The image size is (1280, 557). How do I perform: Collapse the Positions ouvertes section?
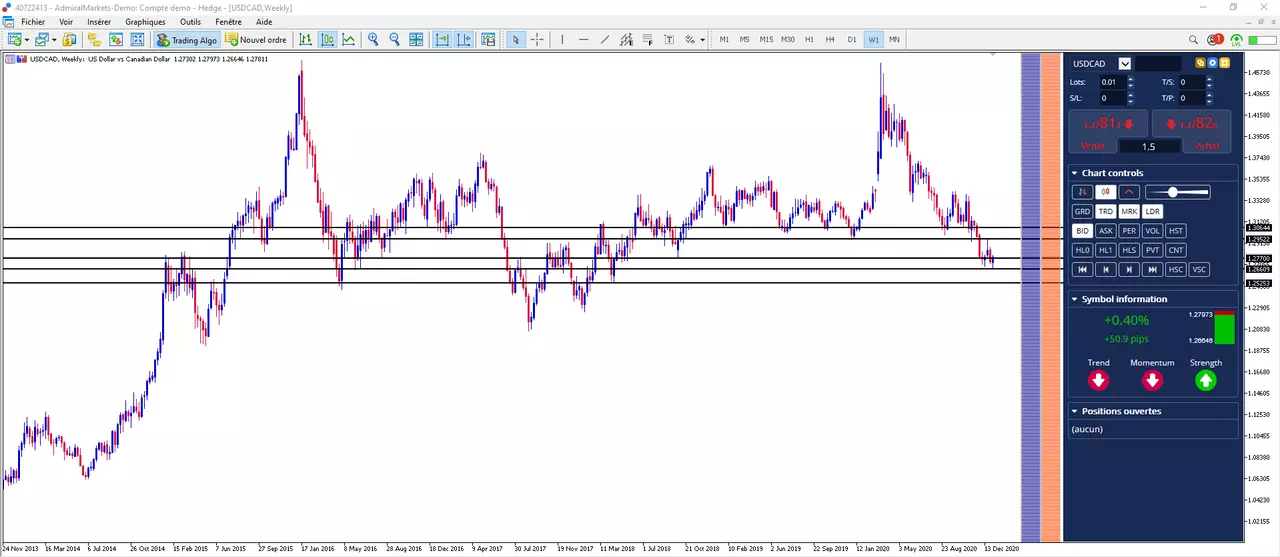(x=1074, y=411)
